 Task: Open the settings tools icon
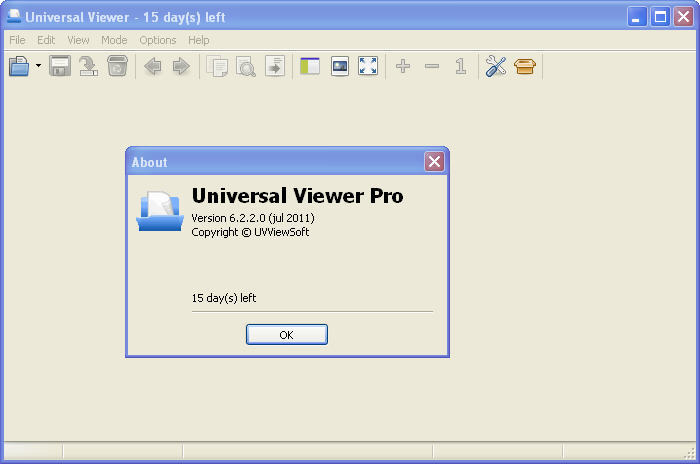coord(496,67)
